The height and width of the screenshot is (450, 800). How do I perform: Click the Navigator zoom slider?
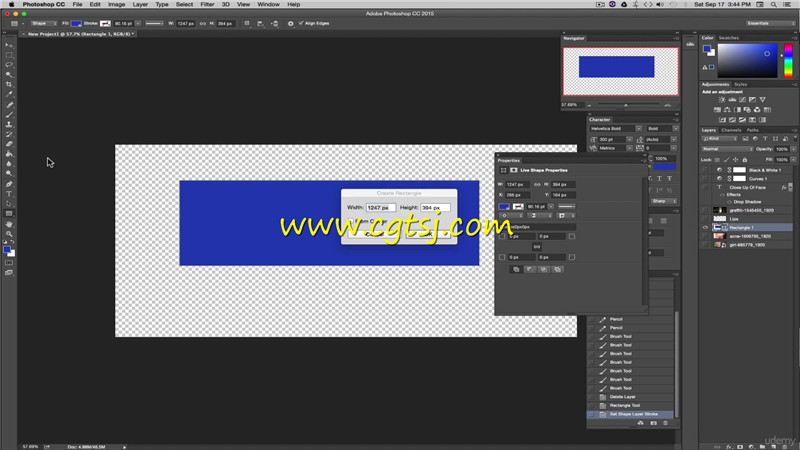tap(628, 105)
